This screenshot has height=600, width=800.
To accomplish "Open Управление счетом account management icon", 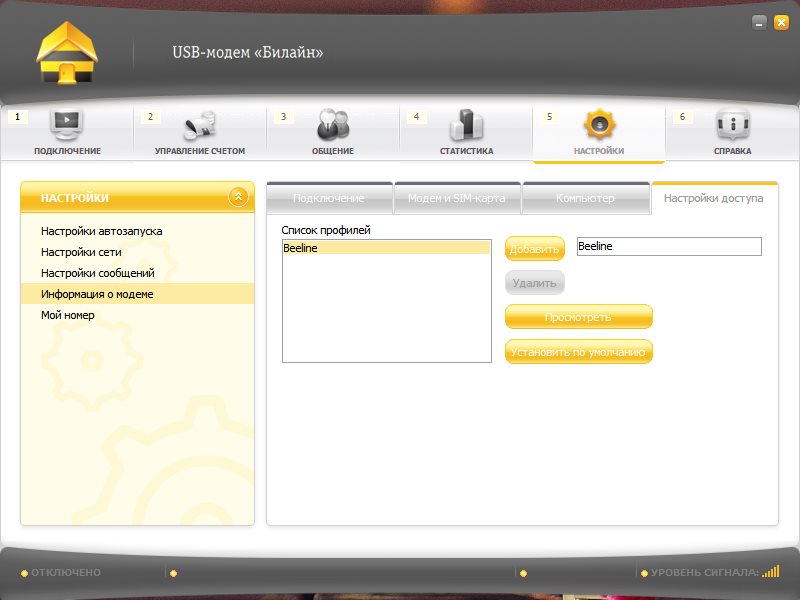I will (x=200, y=125).
